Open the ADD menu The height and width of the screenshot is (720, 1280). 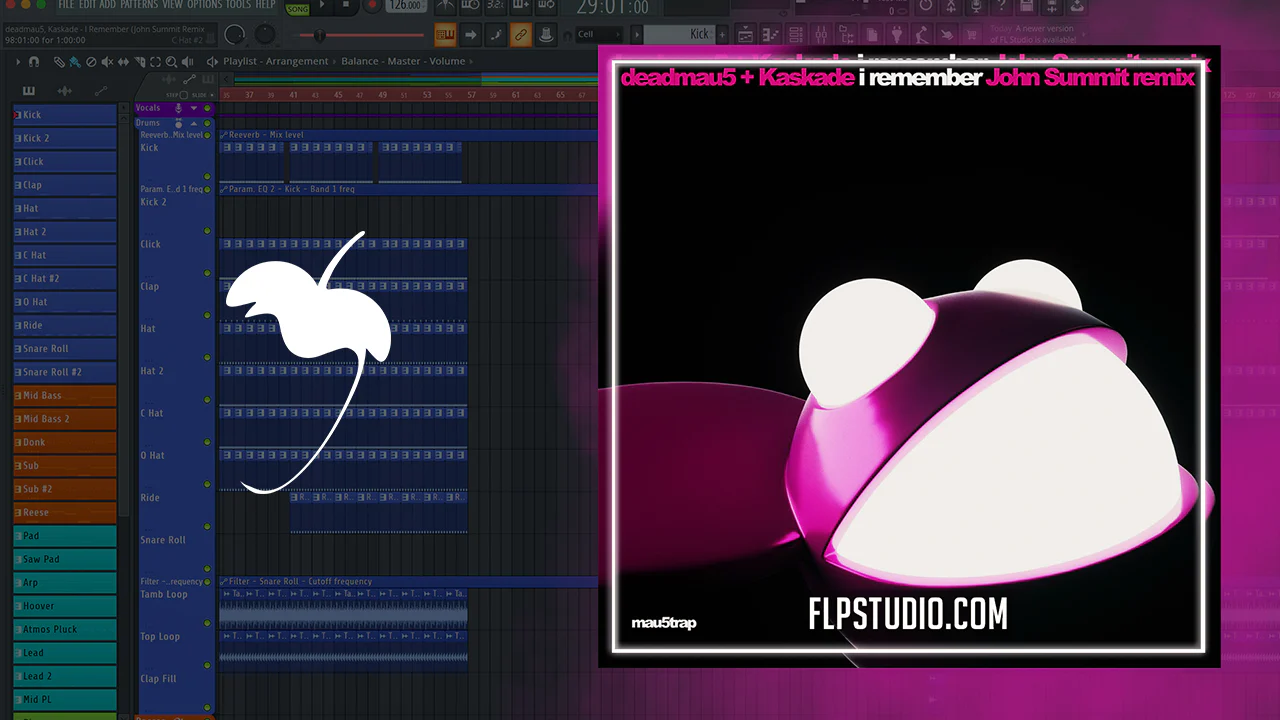pyautogui.click(x=108, y=5)
